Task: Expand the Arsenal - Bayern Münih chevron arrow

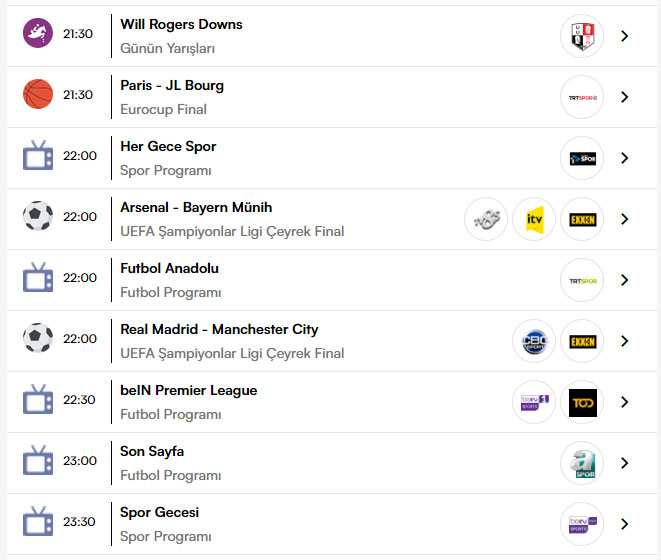Action: click(x=625, y=219)
